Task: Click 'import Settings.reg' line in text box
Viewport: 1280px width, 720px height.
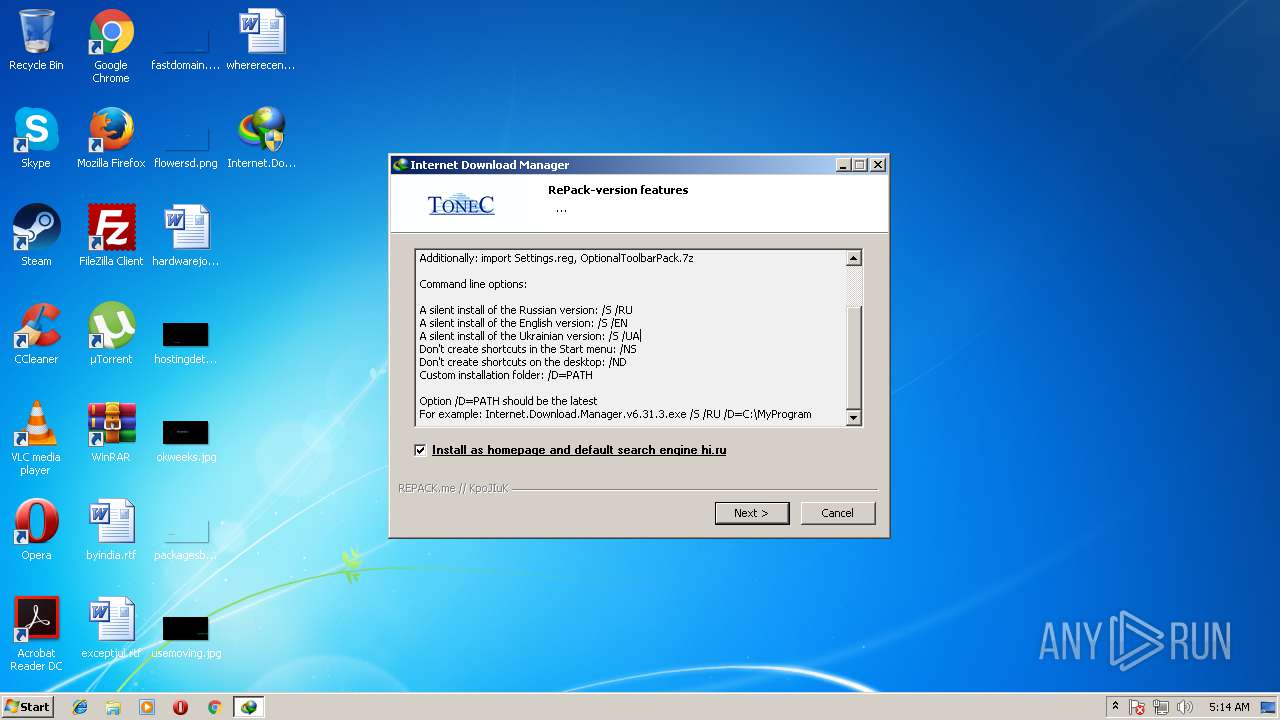Action: click(x=556, y=258)
